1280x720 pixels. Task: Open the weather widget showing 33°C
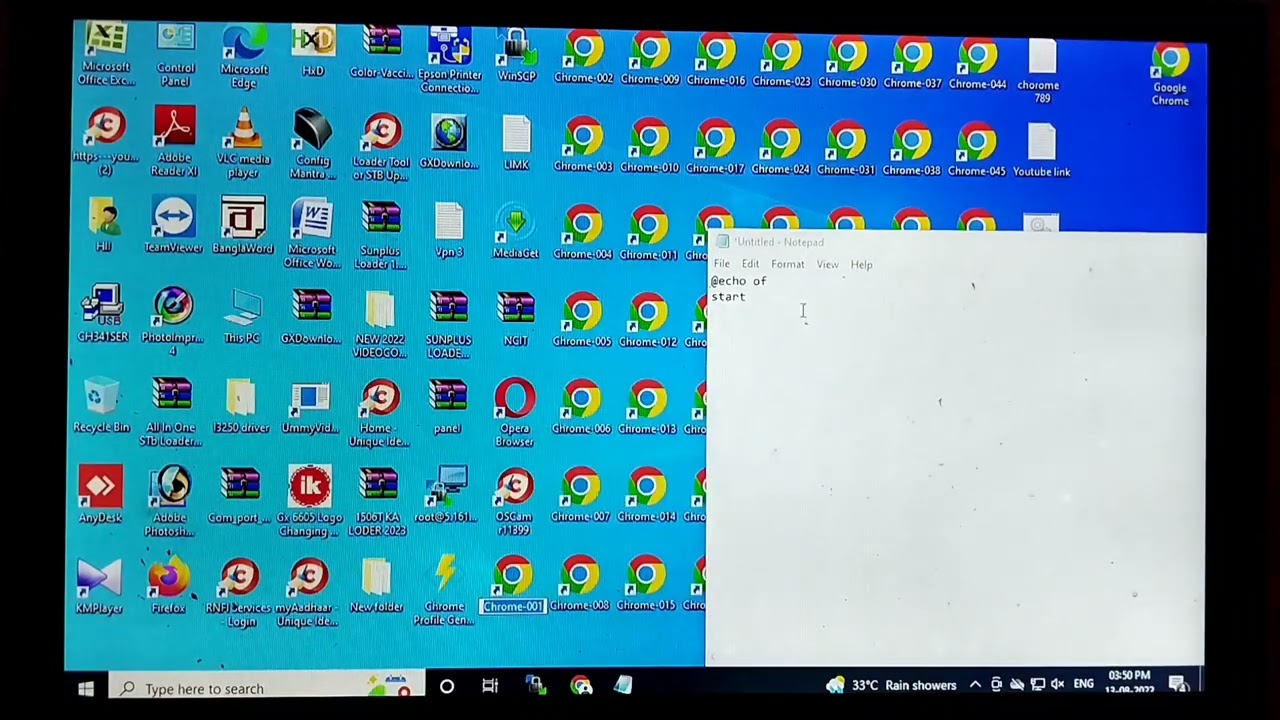click(x=891, y=685)
